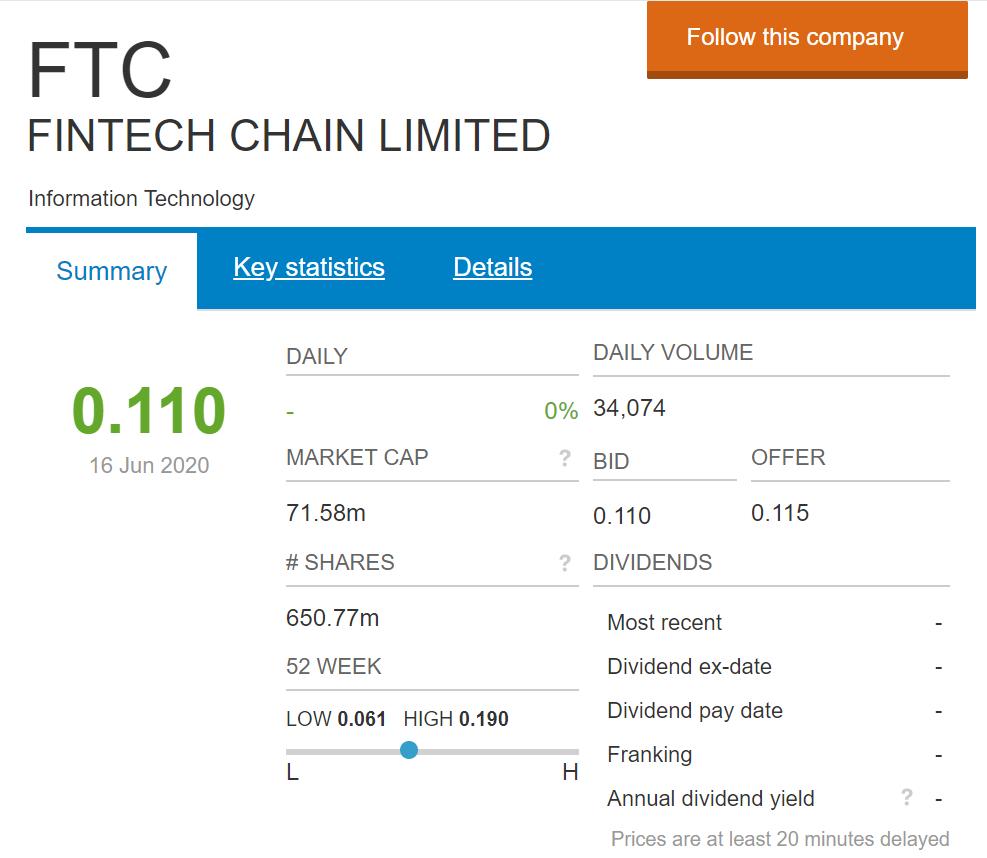
Task: Click the offer price 0.115
Action: (780, 513)
